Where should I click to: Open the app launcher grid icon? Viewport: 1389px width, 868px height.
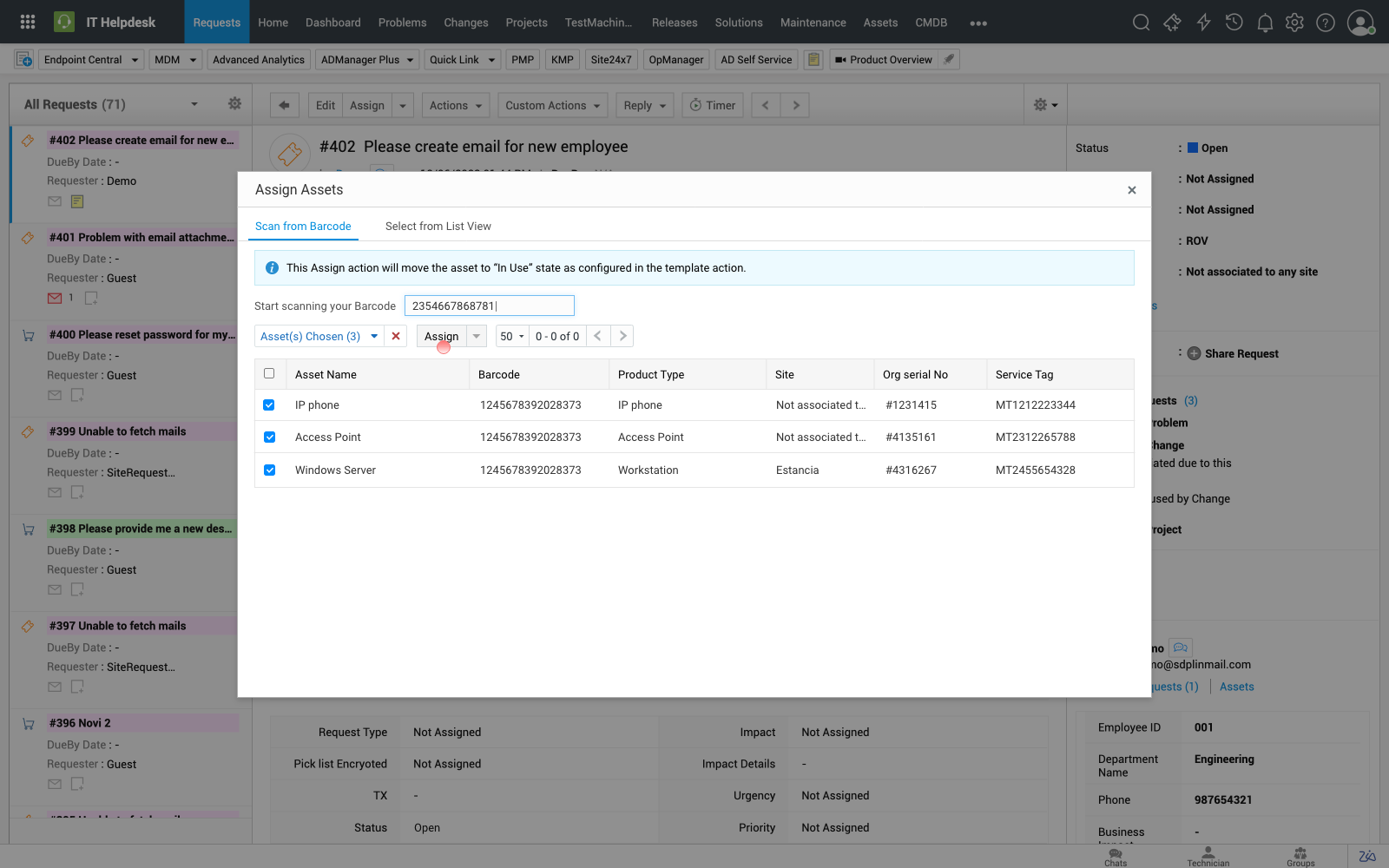coord(28,23)
